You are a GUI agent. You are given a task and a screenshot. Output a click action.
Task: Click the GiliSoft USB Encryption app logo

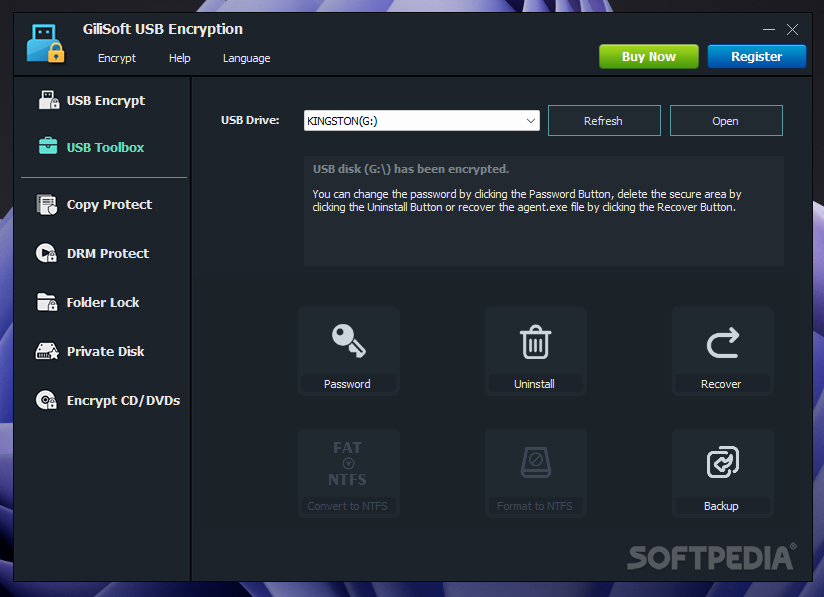[46, 44]
